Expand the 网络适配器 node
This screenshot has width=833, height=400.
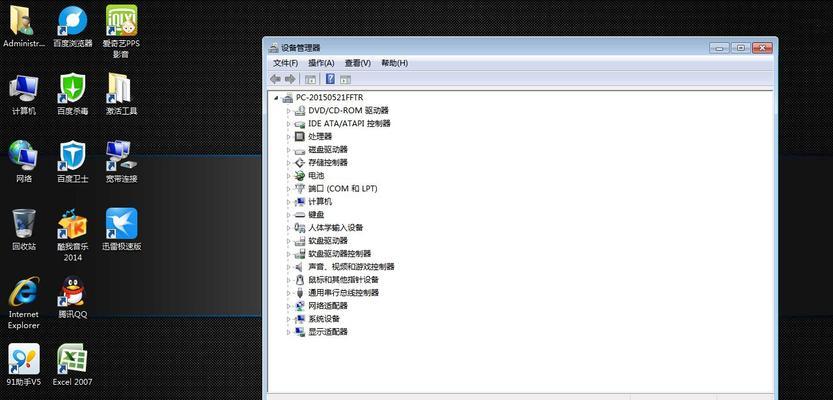click(x=288, y=306)
